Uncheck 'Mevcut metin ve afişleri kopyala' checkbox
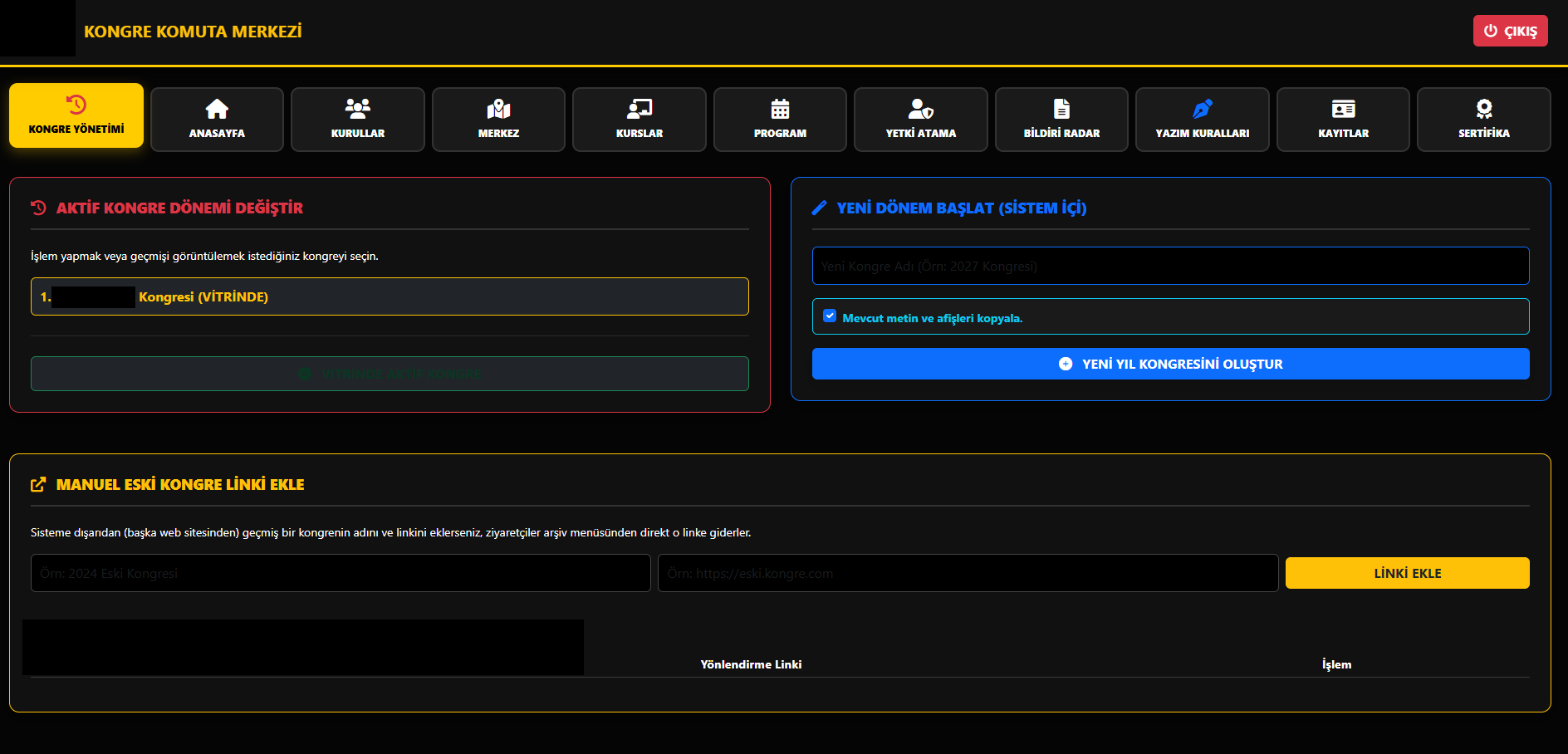This screenshot has height=754, width=1568. pyautogui.click(x=830, y=316)
